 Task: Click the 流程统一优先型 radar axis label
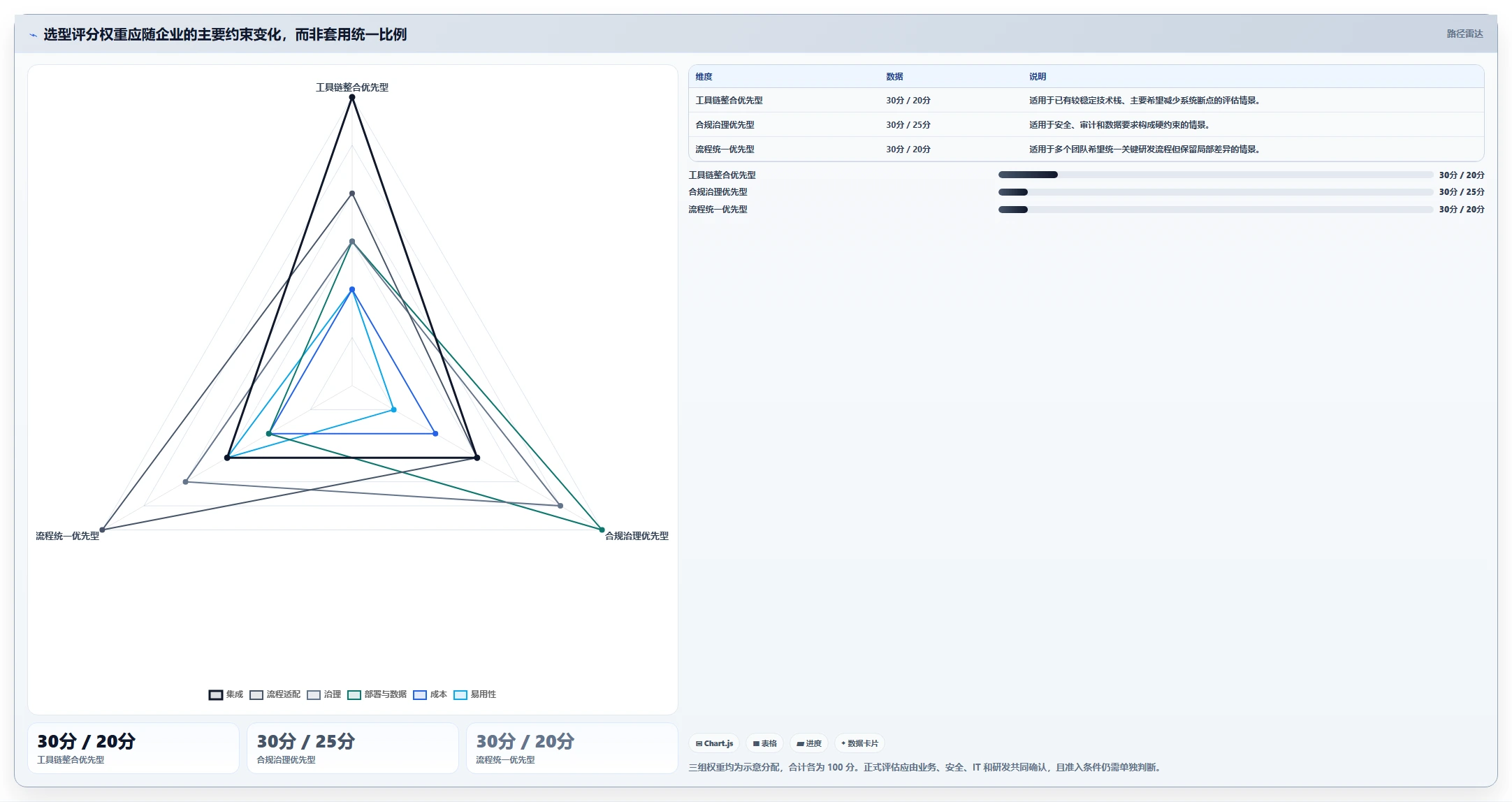(x=68, y=536)
